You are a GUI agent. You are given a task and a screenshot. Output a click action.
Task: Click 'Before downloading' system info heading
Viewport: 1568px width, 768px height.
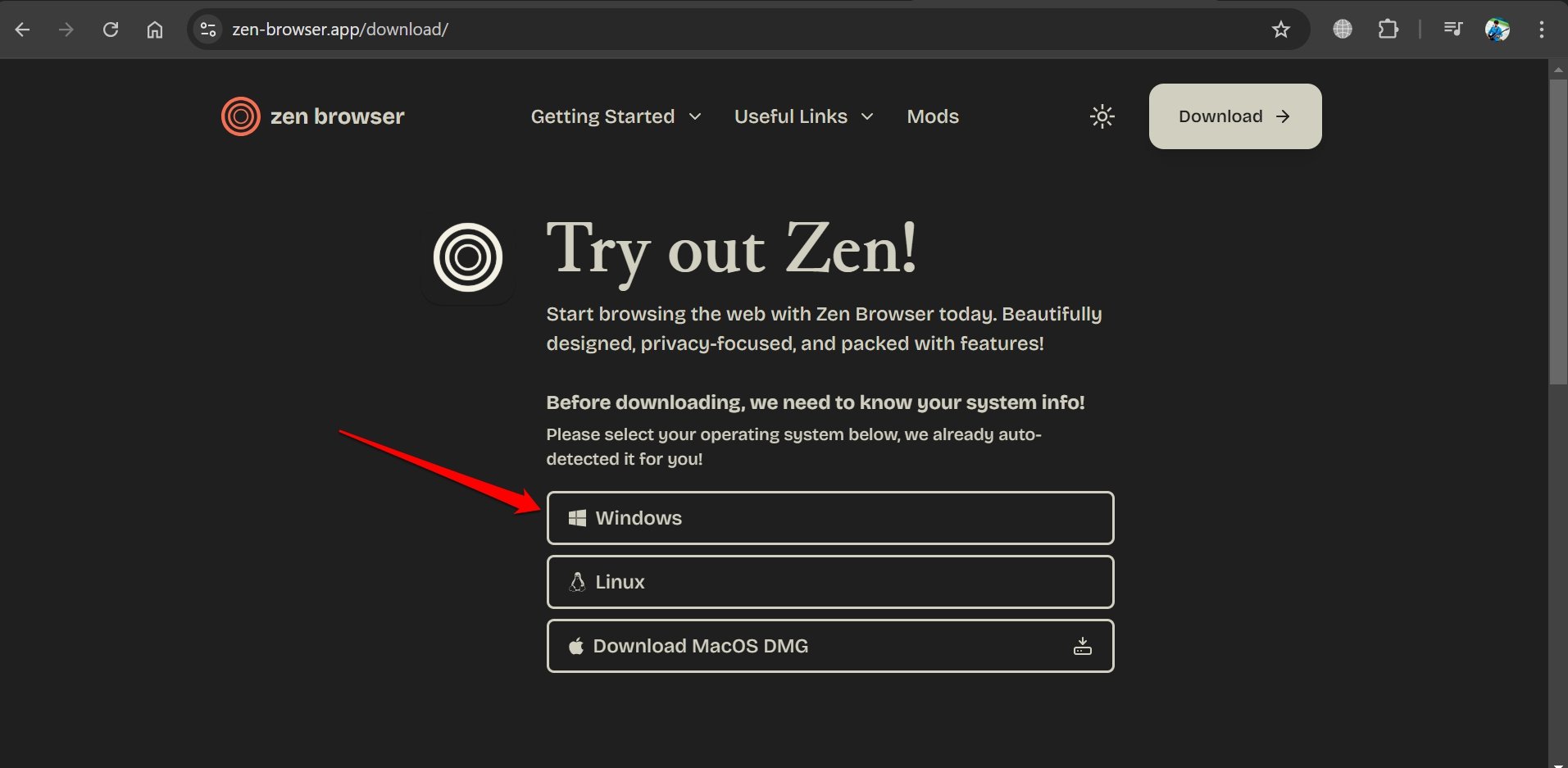point(816,402)
